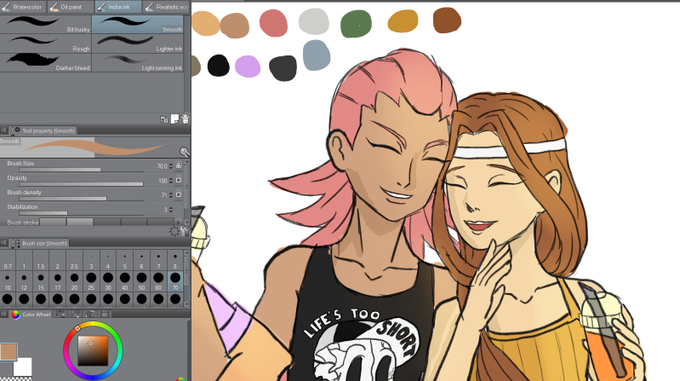Select the highlighted 70 brush size preset
680x381 pixels.
pos(175,281)
